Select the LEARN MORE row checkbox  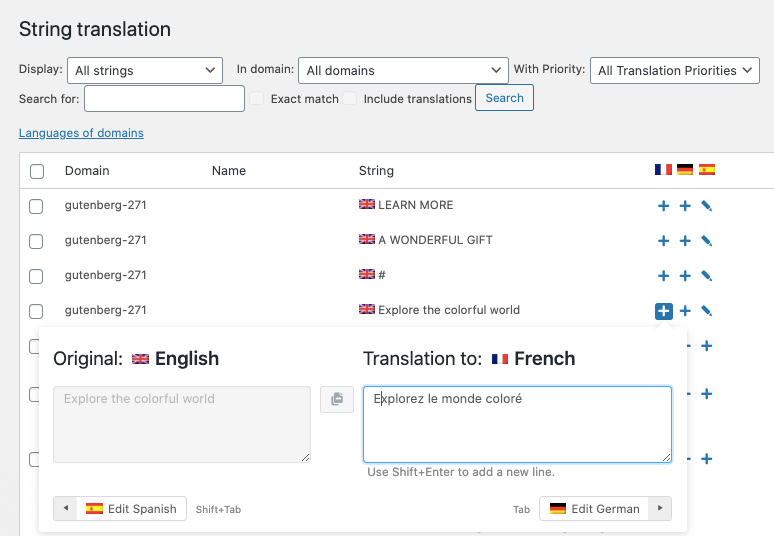coord(37,206)
